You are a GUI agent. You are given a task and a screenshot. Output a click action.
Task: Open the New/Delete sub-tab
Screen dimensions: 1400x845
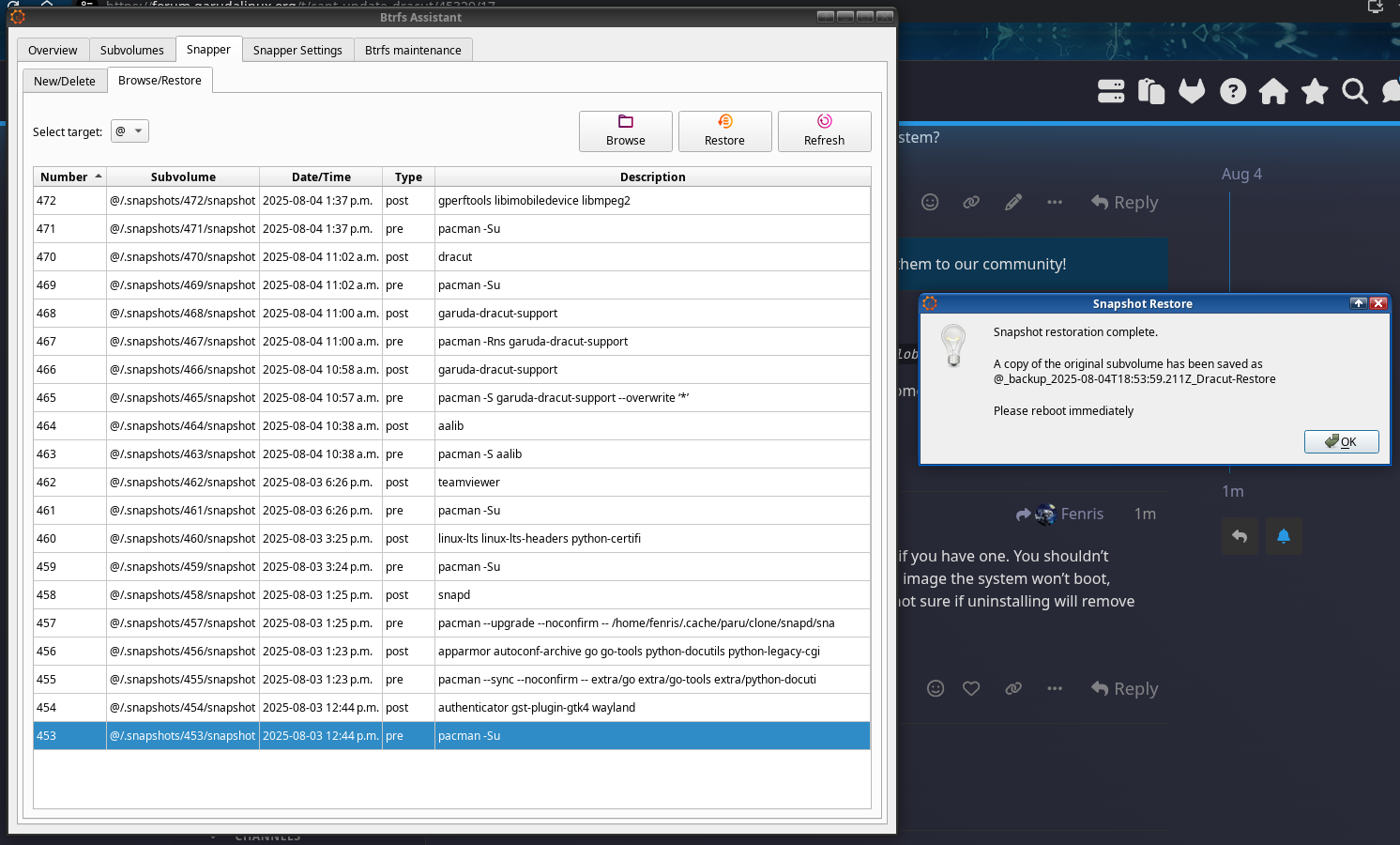(x=65, y=81)
